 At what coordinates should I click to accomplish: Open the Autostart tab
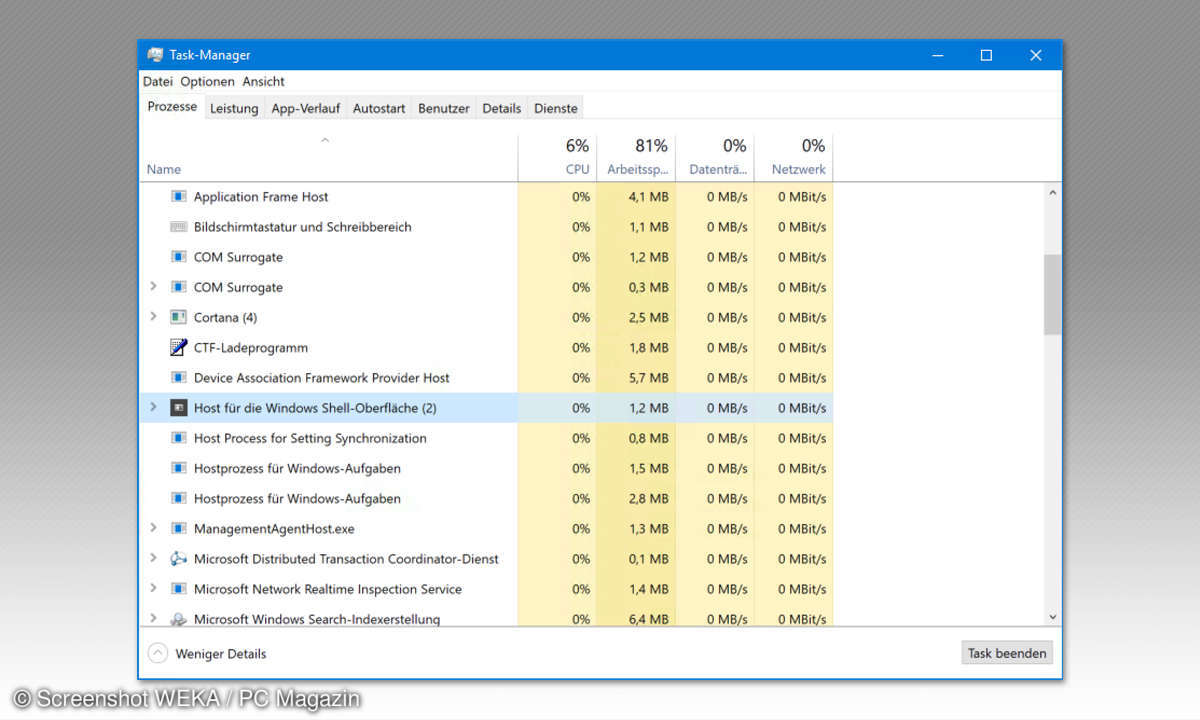pyautogui.click(x=380, y=108)
